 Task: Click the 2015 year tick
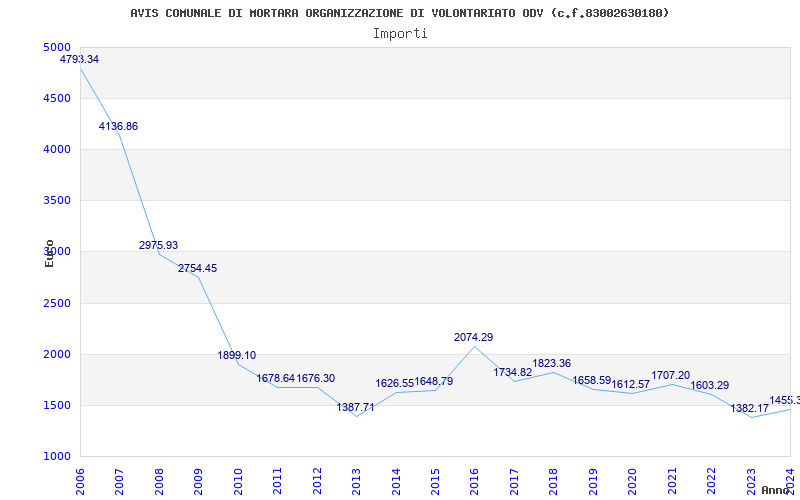click(435, 481)
